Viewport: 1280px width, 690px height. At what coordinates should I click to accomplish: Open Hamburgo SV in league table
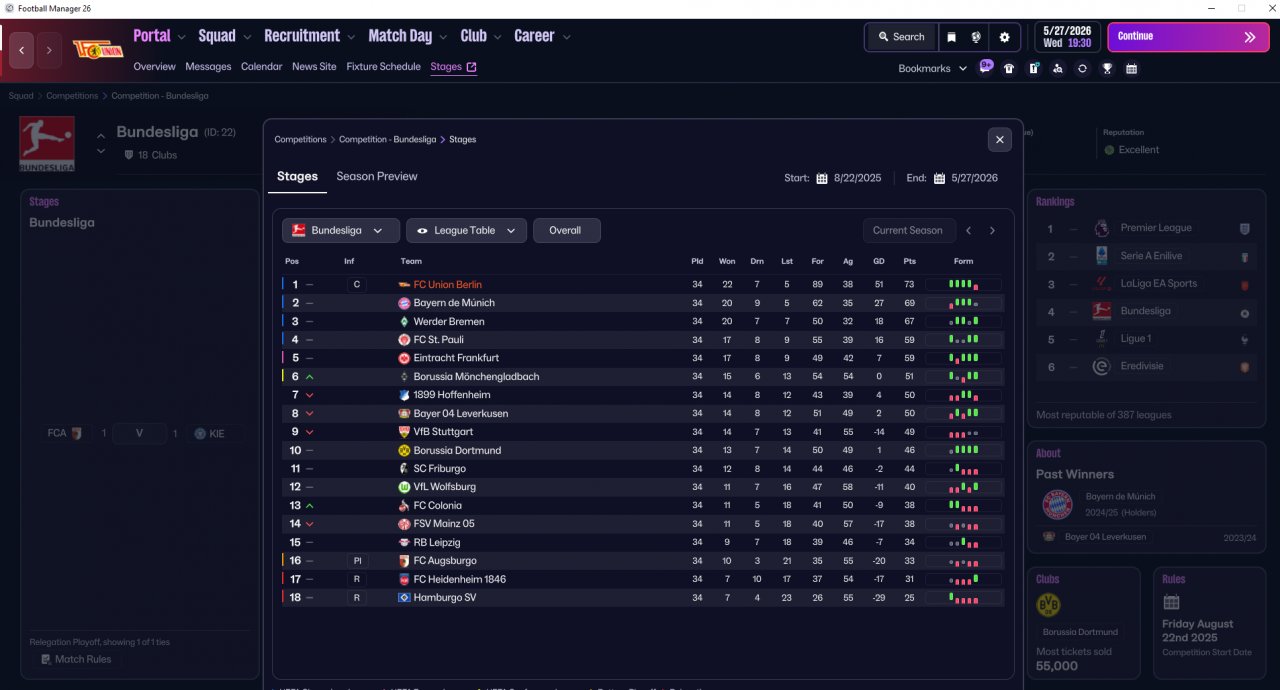click(444, 598)
